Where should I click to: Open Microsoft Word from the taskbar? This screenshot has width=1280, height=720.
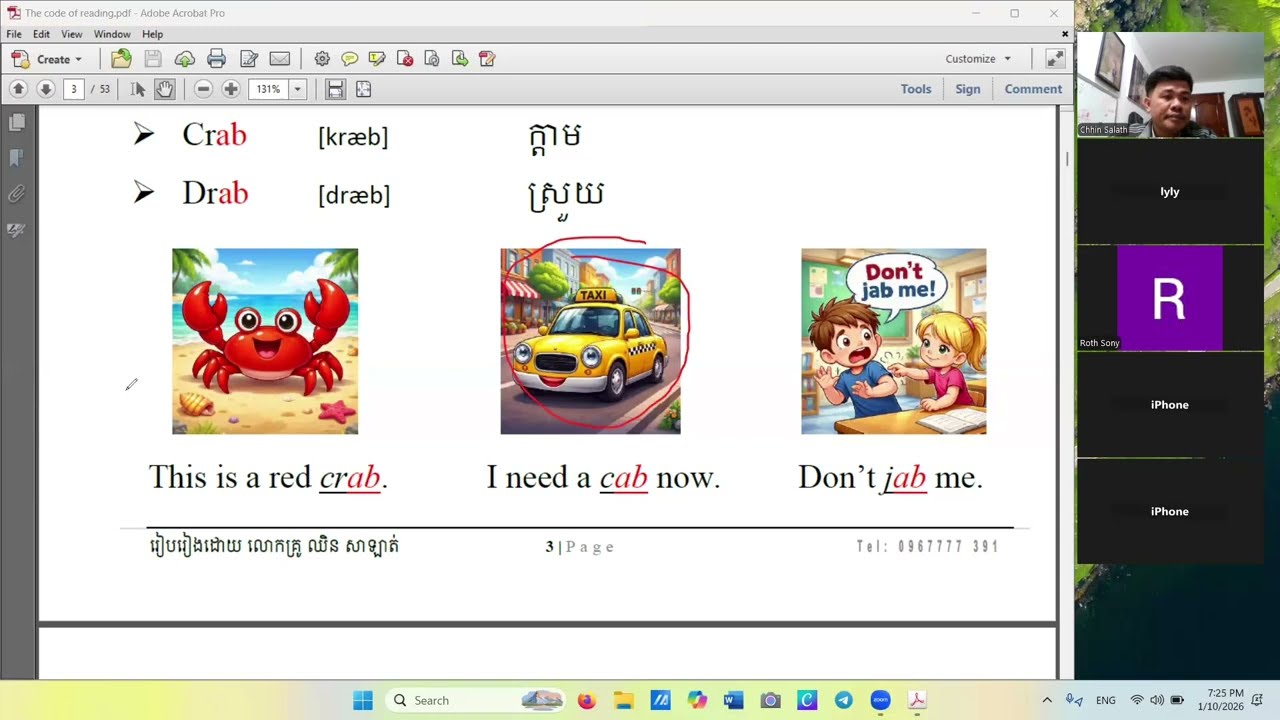pyautogui.click(x=733, y=700)
